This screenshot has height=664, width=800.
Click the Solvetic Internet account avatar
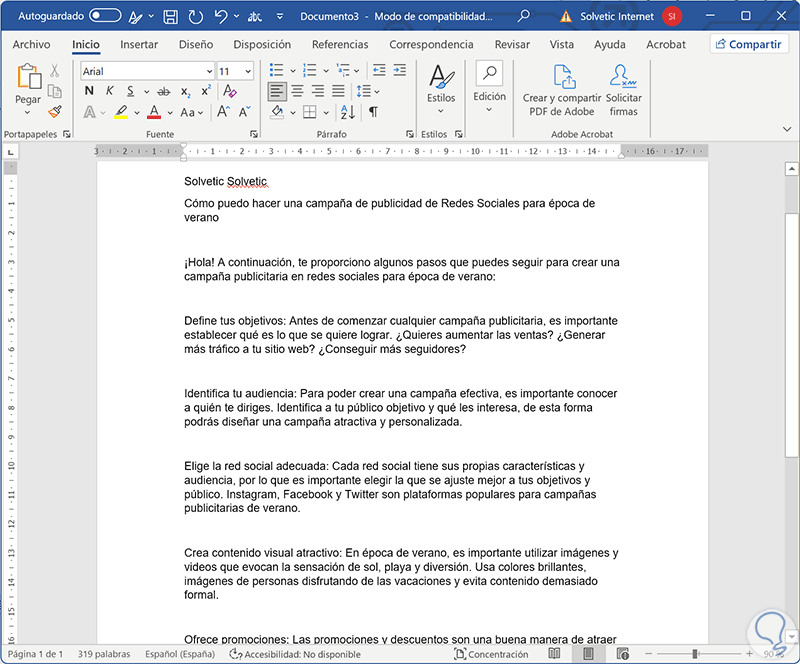click(x=671, y=16)
